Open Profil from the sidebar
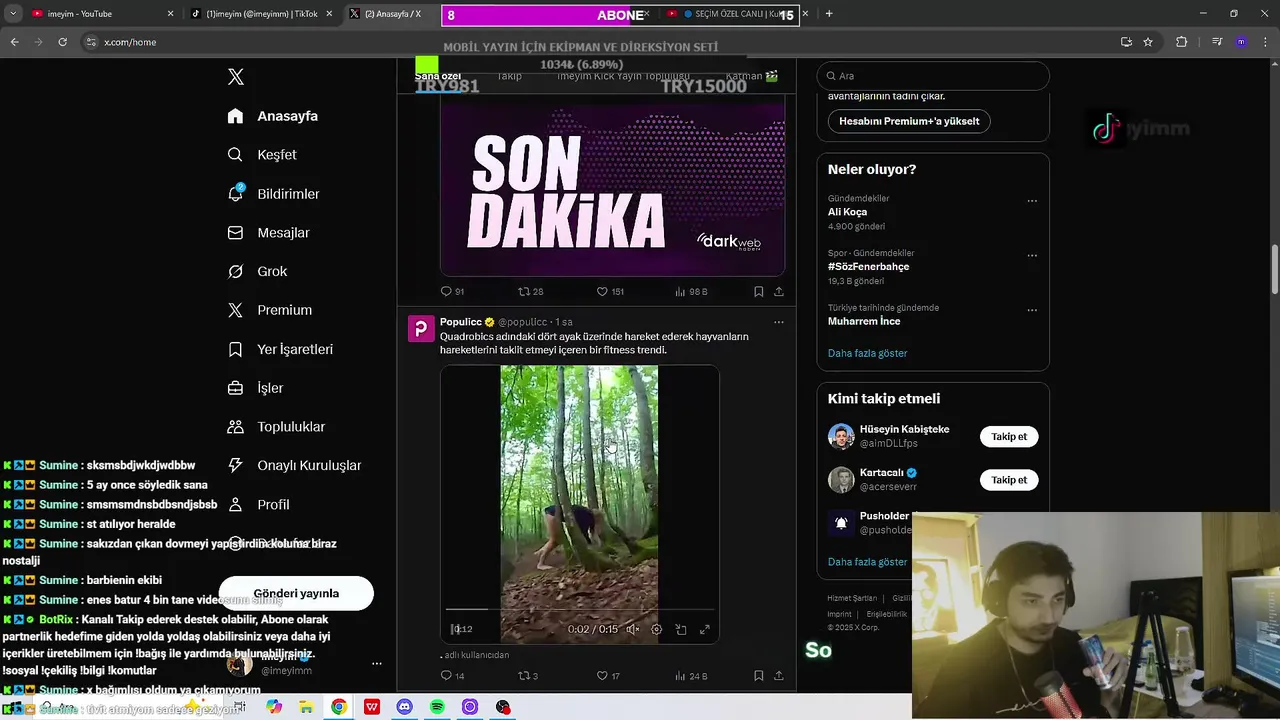Viewport: 1280px width, 720px height. tap(258, 504)
